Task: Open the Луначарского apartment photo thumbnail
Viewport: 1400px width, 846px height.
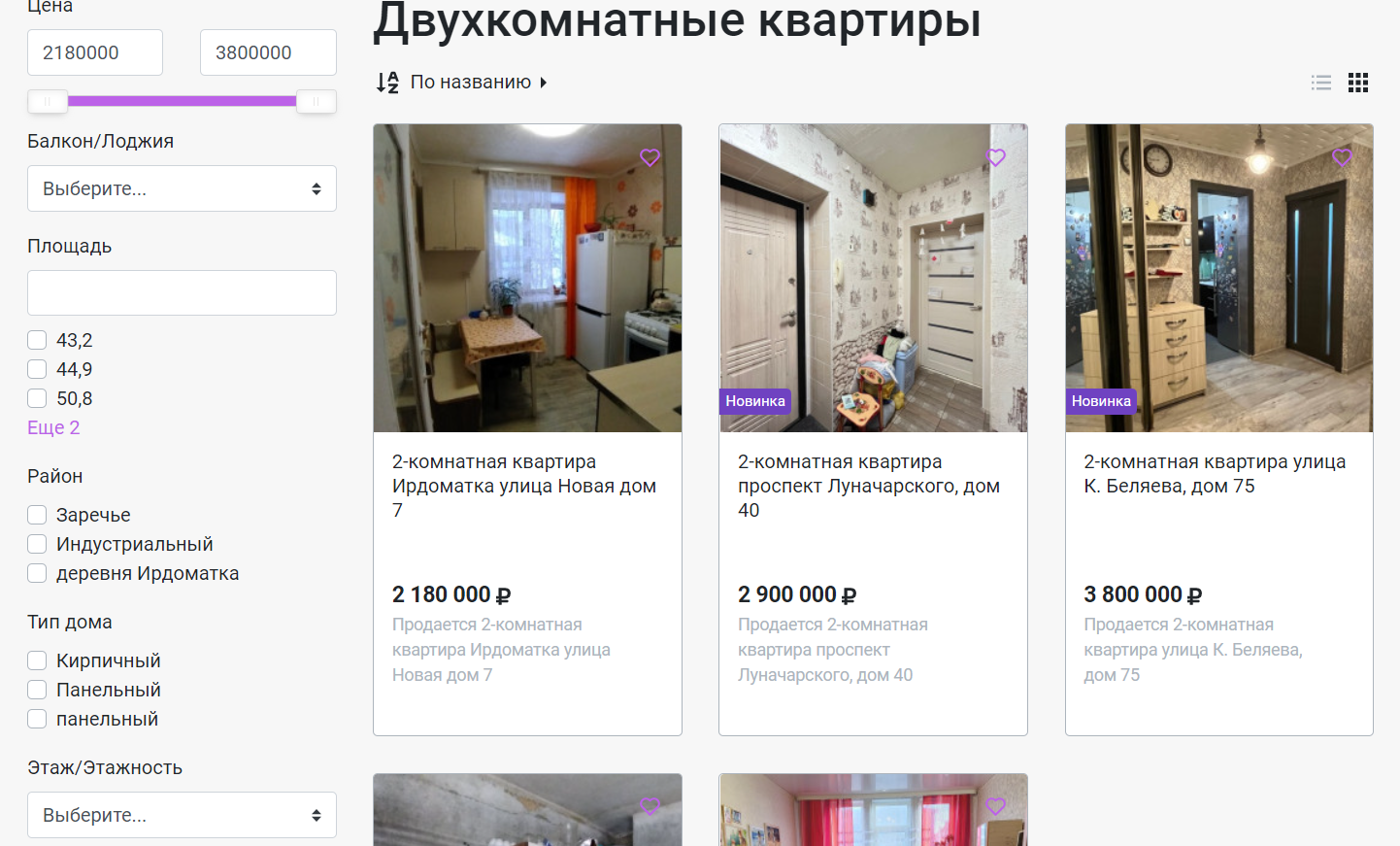Action: point(873,278)
